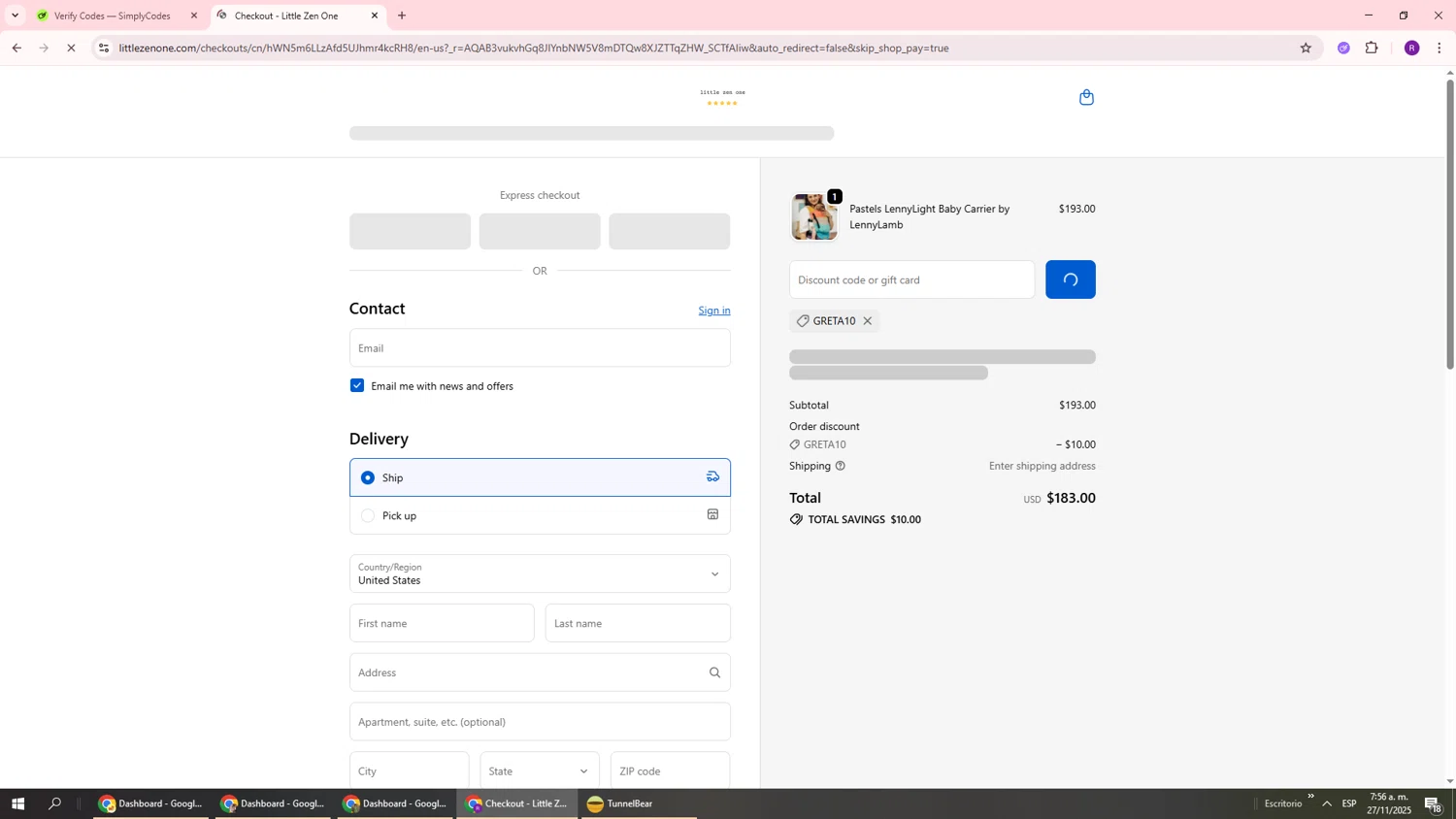The width and height of the screenshot is (1456, 819).
Task: Open the Extensions puzzle icon
Action: (1372, 48)
